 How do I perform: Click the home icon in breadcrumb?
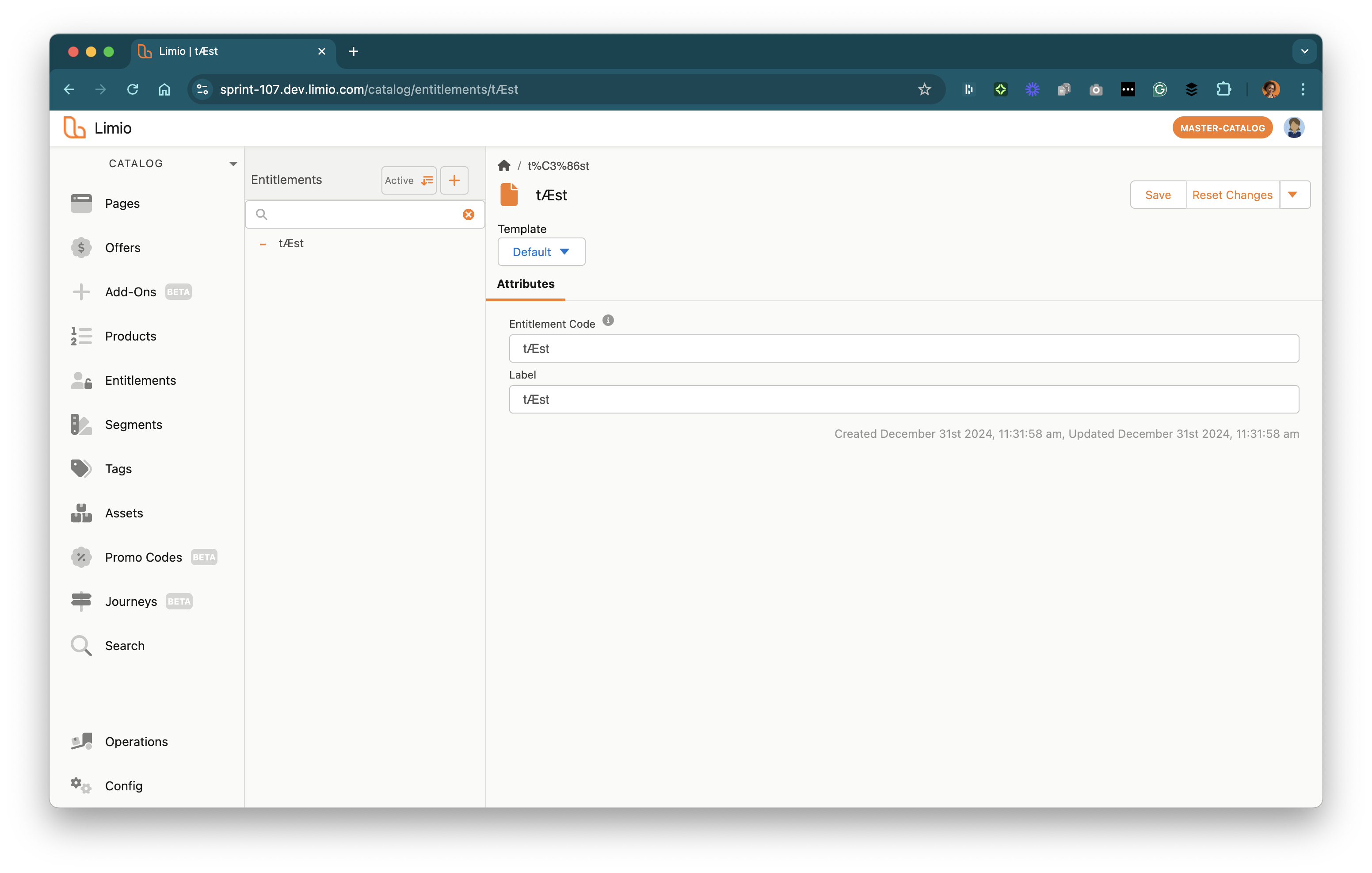(x=504, y=166)
